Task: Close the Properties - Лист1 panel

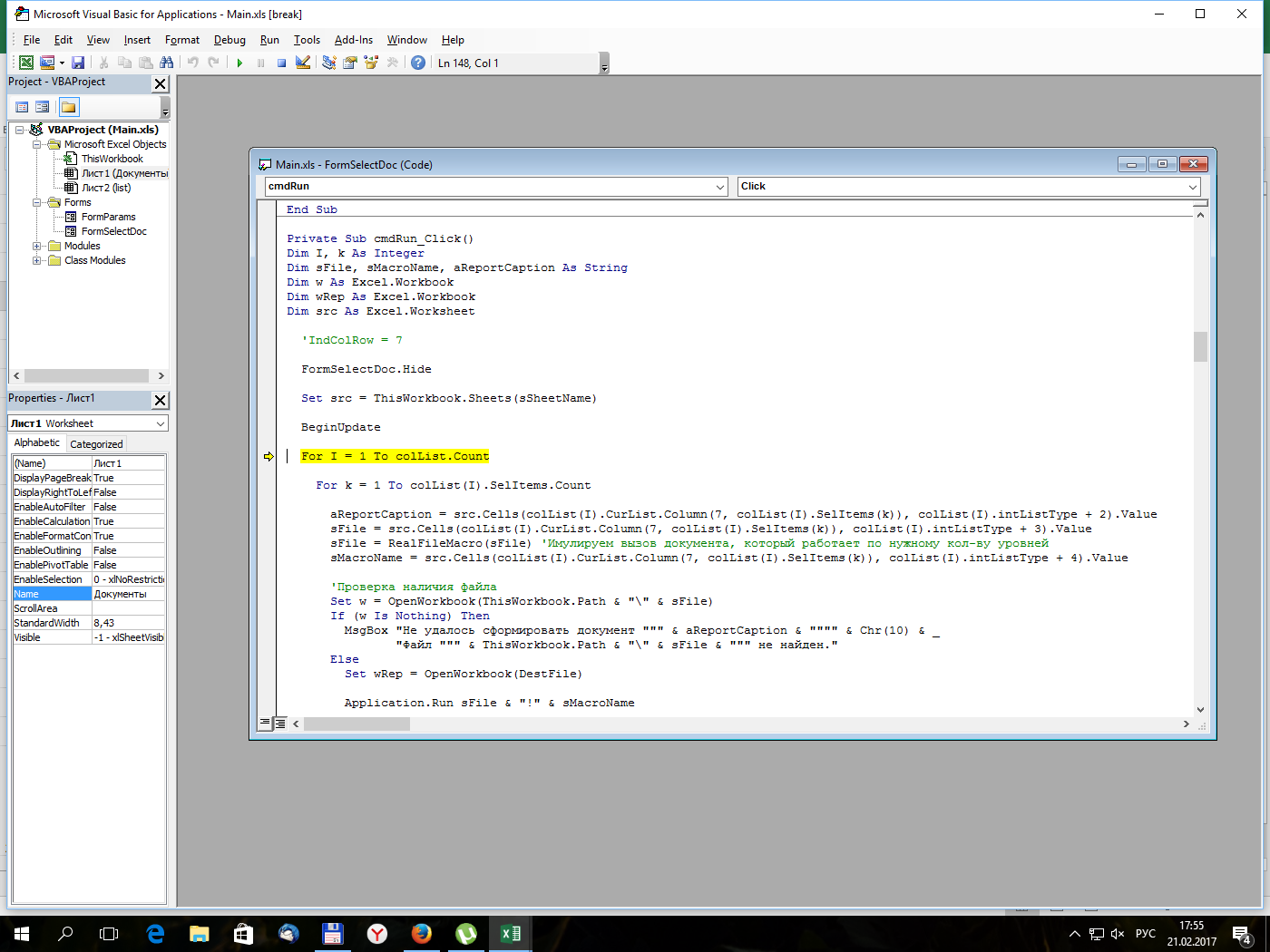Action: click(x=161, y=400)
